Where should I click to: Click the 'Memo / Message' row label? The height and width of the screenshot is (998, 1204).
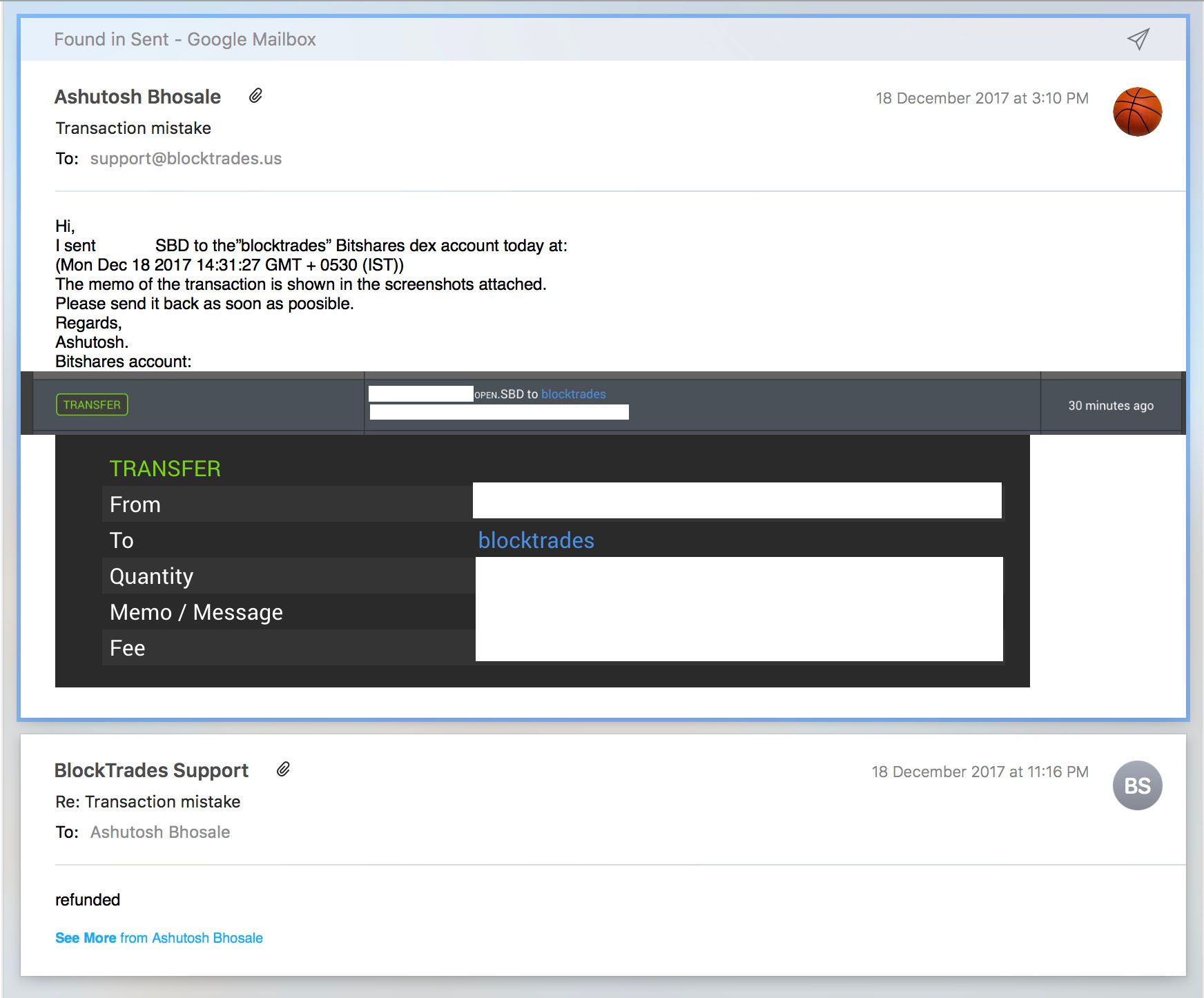(x=196, y=612)
